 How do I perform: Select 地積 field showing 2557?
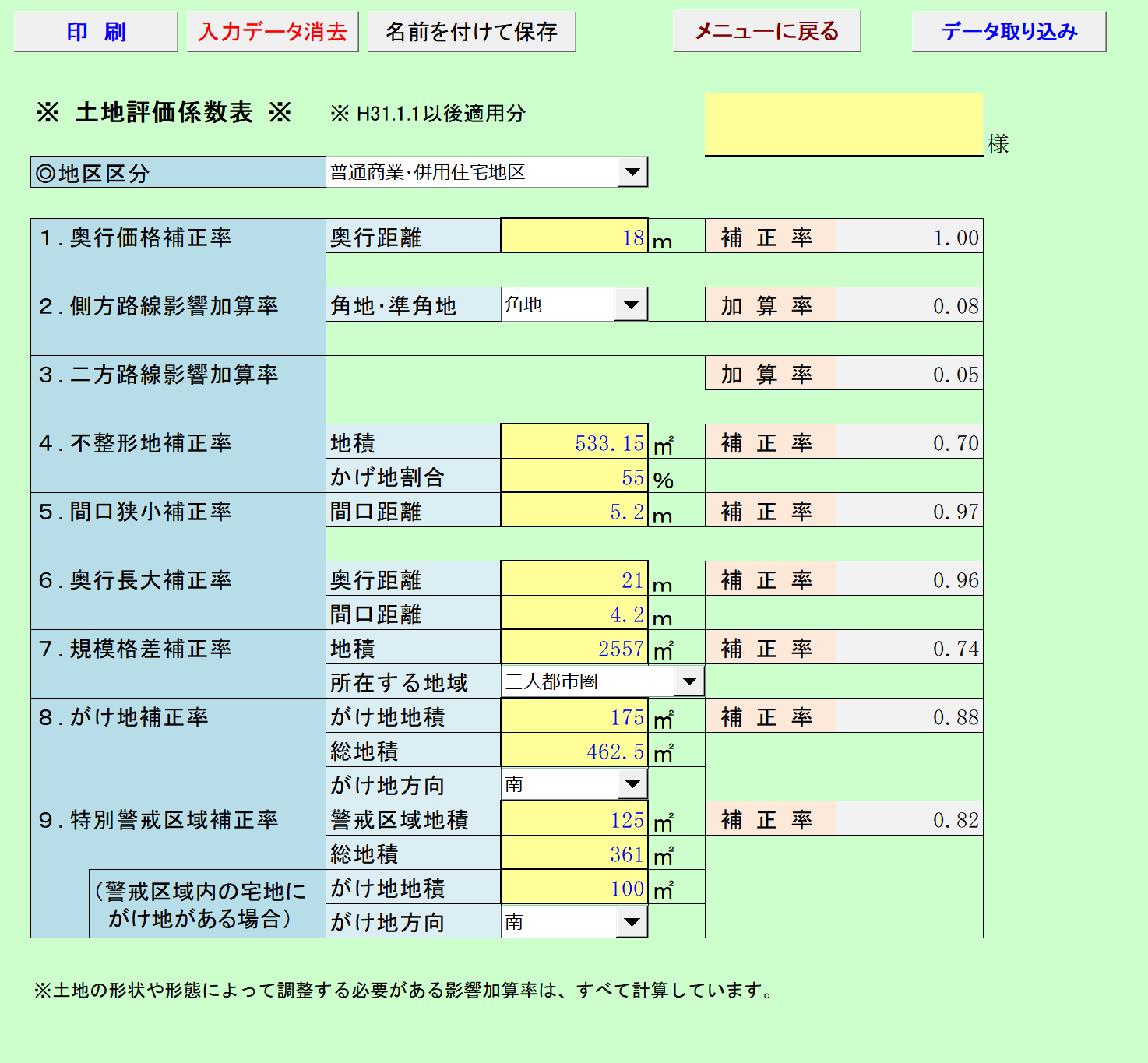coord(574,647)
